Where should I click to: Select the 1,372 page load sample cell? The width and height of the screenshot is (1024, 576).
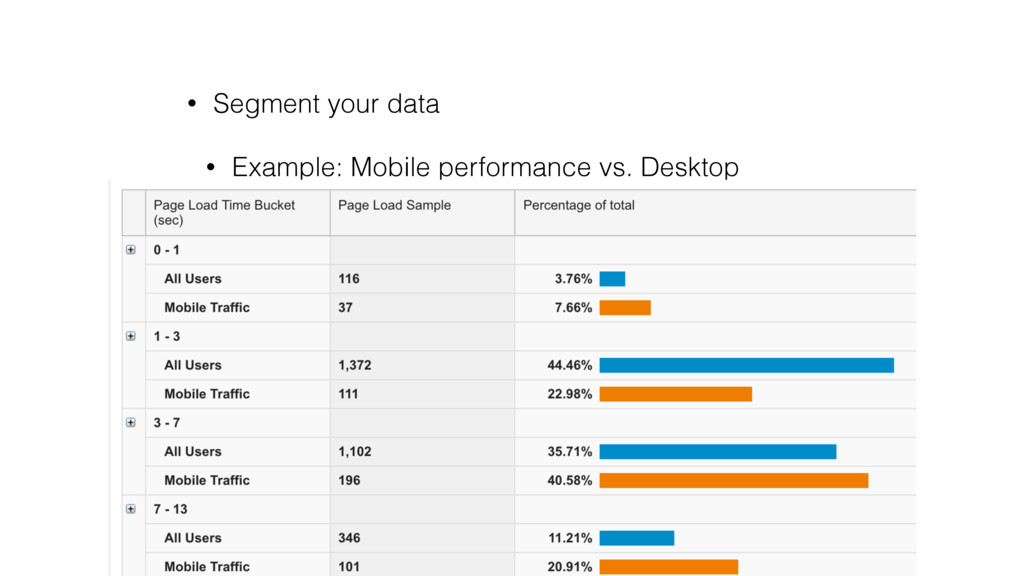coord(423,365)
